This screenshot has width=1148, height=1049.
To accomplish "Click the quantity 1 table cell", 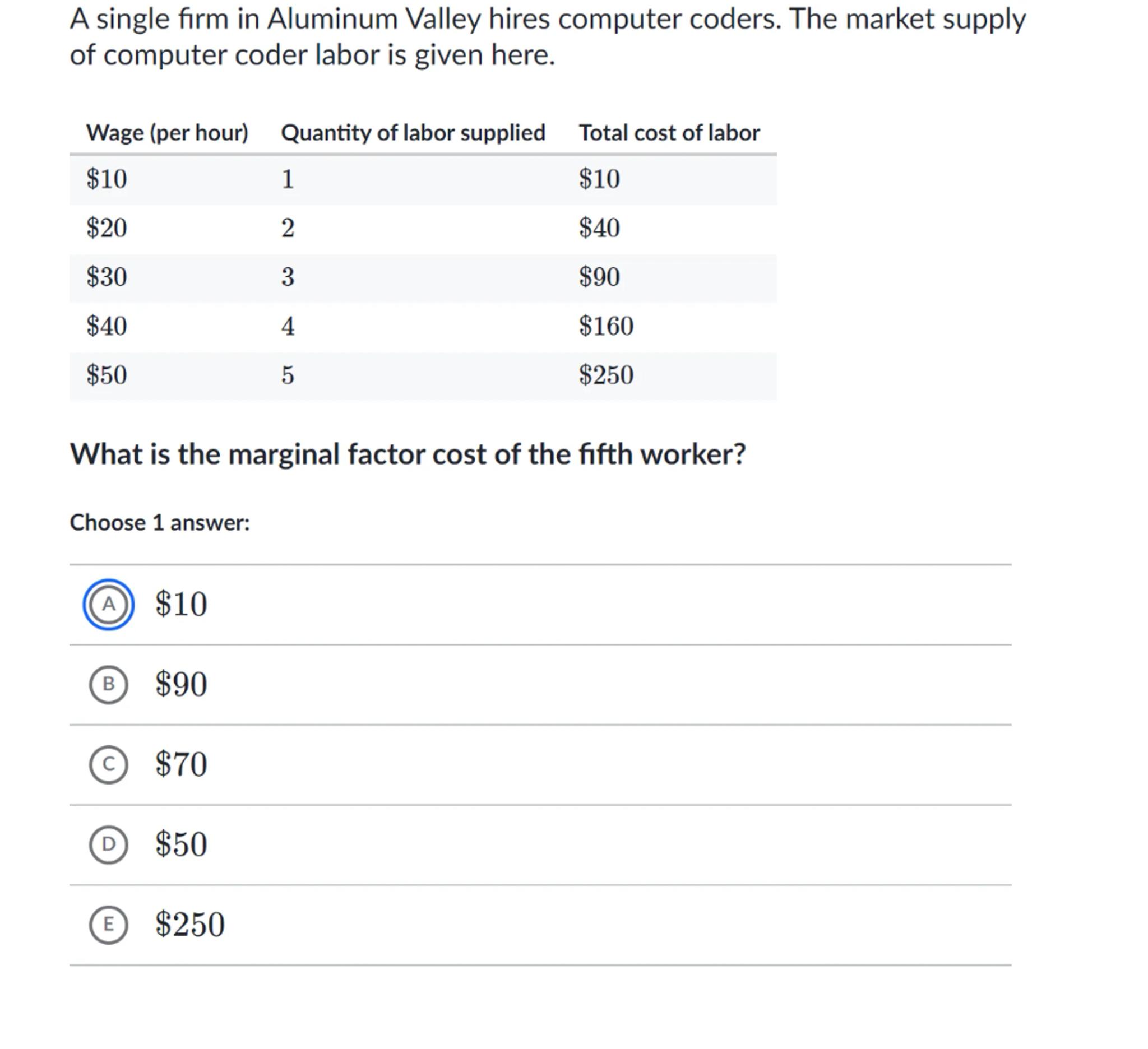I will click(288, 179).
